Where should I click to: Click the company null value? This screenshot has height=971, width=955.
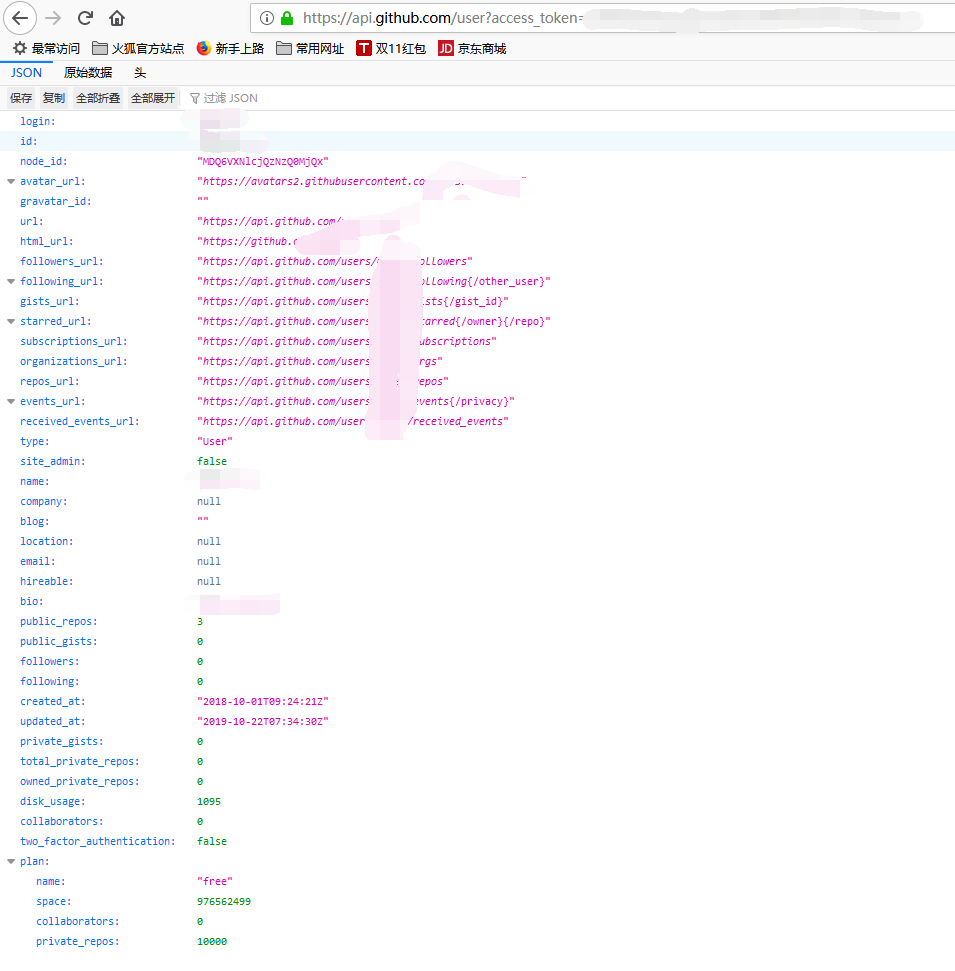209,502
